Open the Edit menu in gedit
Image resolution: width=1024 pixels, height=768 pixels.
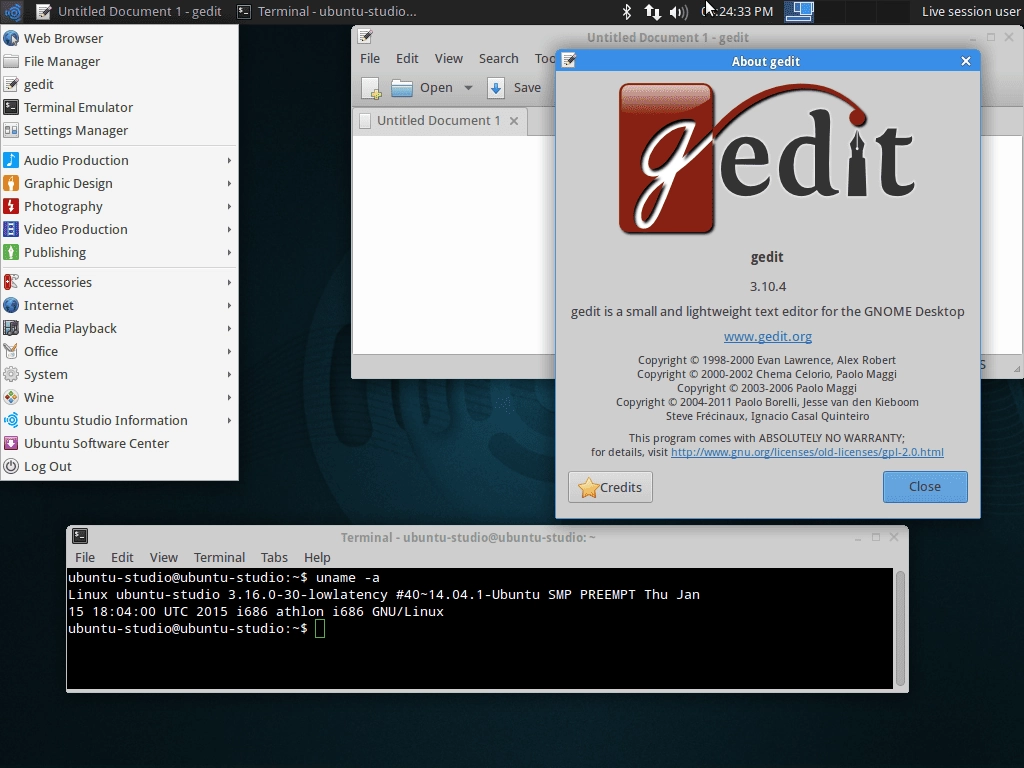click(x=407, y=59)
